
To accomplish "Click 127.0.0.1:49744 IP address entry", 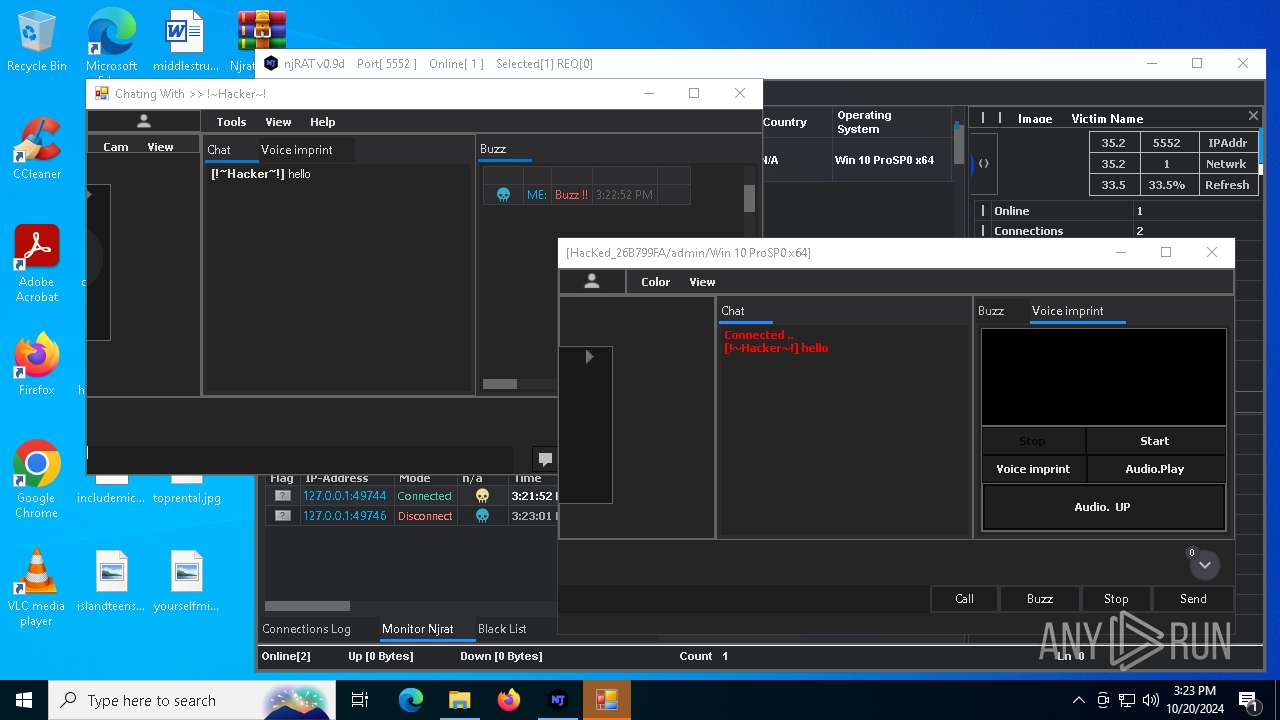I will click(345, 496).
